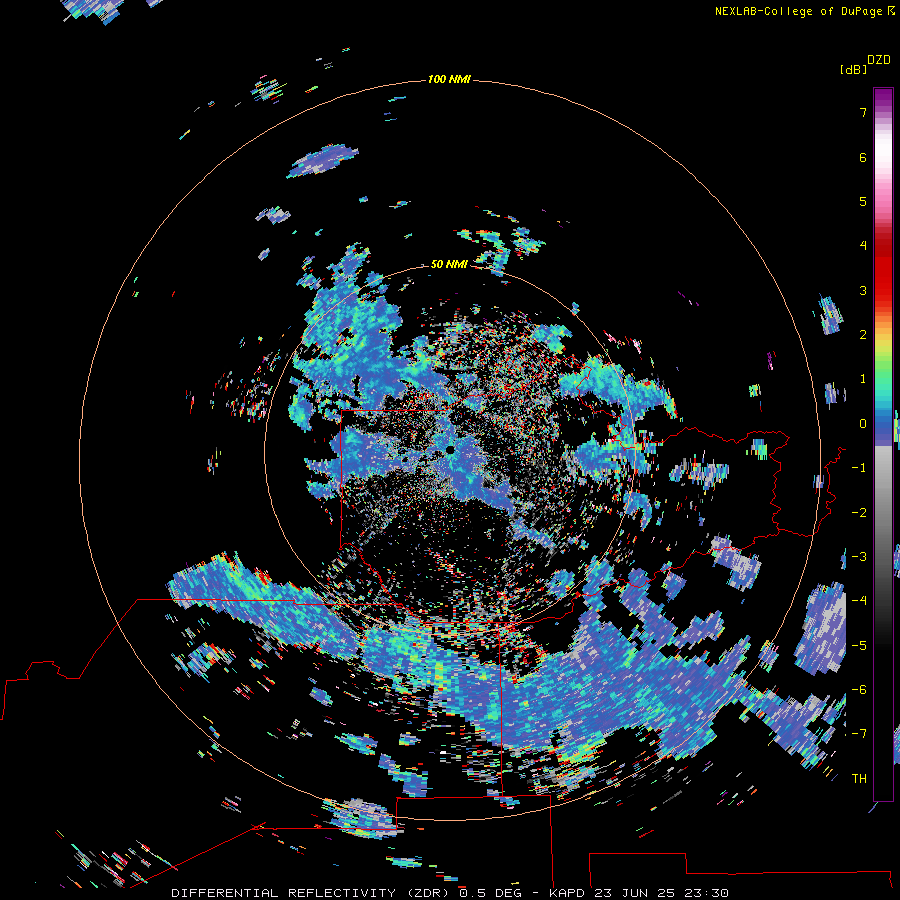The image size is (900, 900).
Task: Click the 3 value on the color scale
Action: [863, 290]
